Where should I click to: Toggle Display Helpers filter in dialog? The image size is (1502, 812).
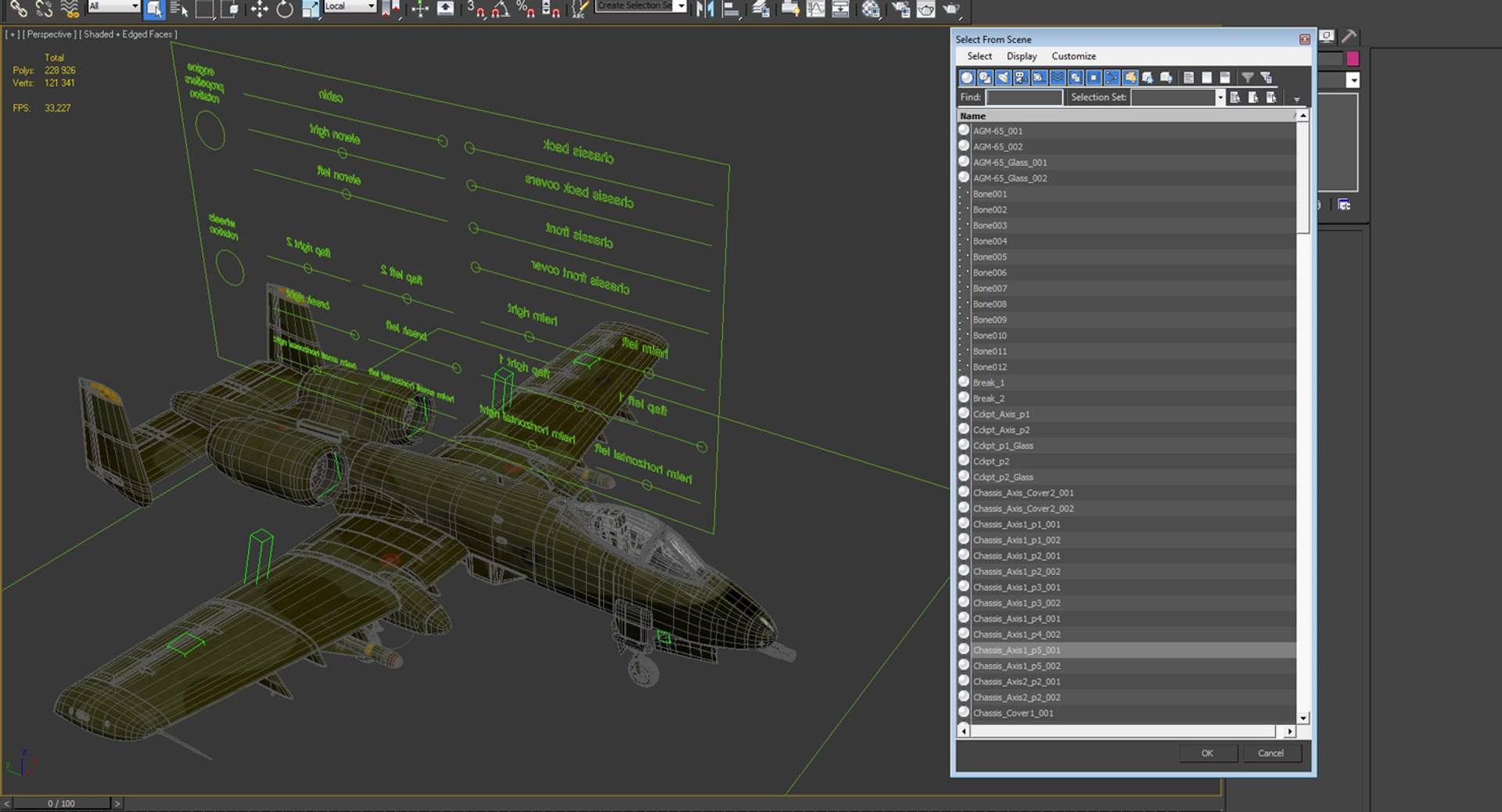click(x=1039, y=77)
